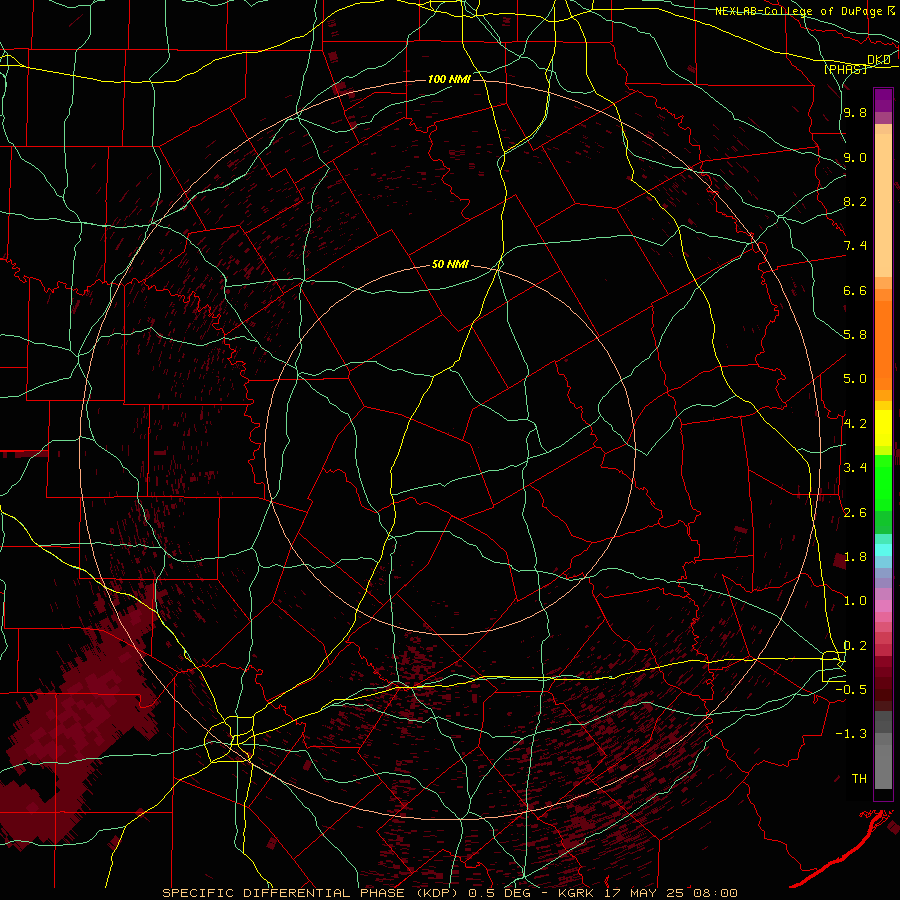Image resolution: width=900 pixels, height=900 pixels.
Task: Click the orange band of the color scale
Action: pyautogui.click(x=883, y=344)
